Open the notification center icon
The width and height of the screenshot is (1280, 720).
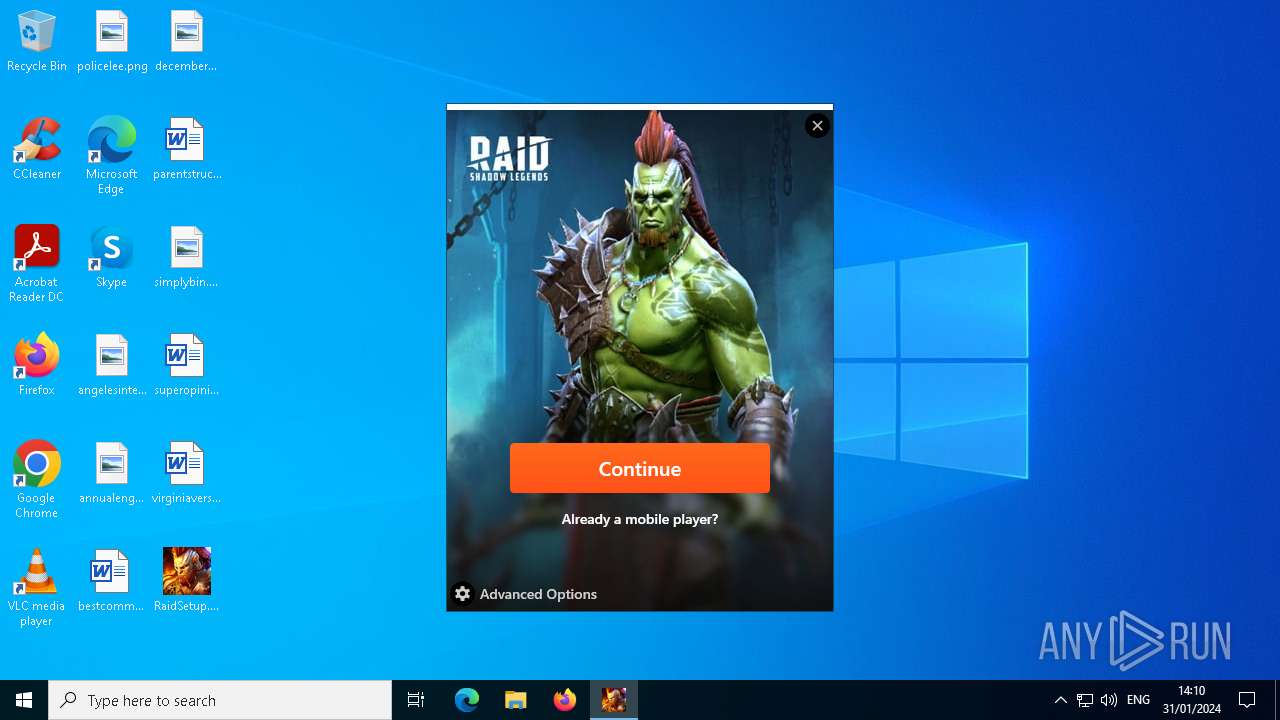pyautogui.click(x=1247, y=700)
